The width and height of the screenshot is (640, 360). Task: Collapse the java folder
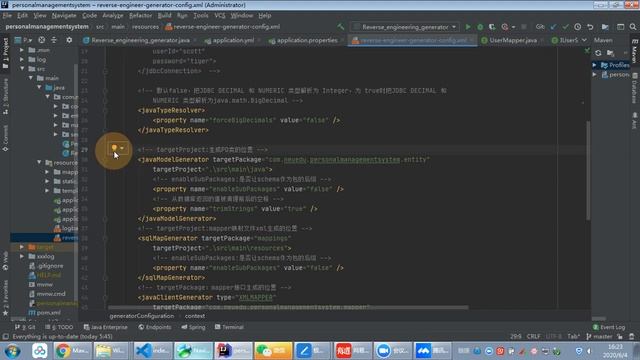click(40, 87)
